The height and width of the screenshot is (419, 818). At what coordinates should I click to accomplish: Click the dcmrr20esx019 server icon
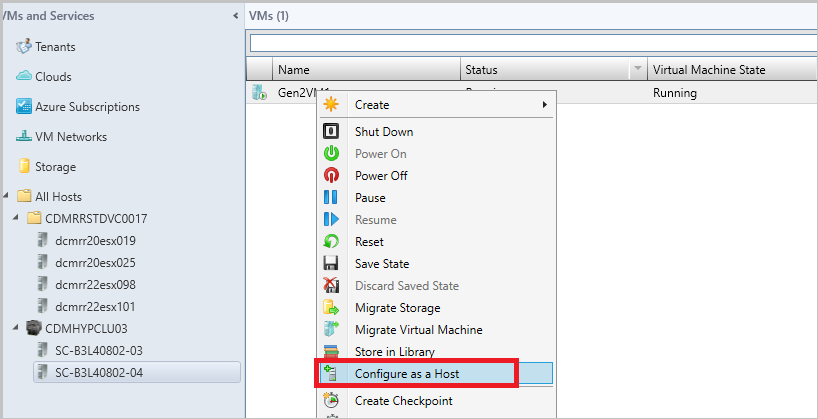pyautogui.click(x=43, y=240)
